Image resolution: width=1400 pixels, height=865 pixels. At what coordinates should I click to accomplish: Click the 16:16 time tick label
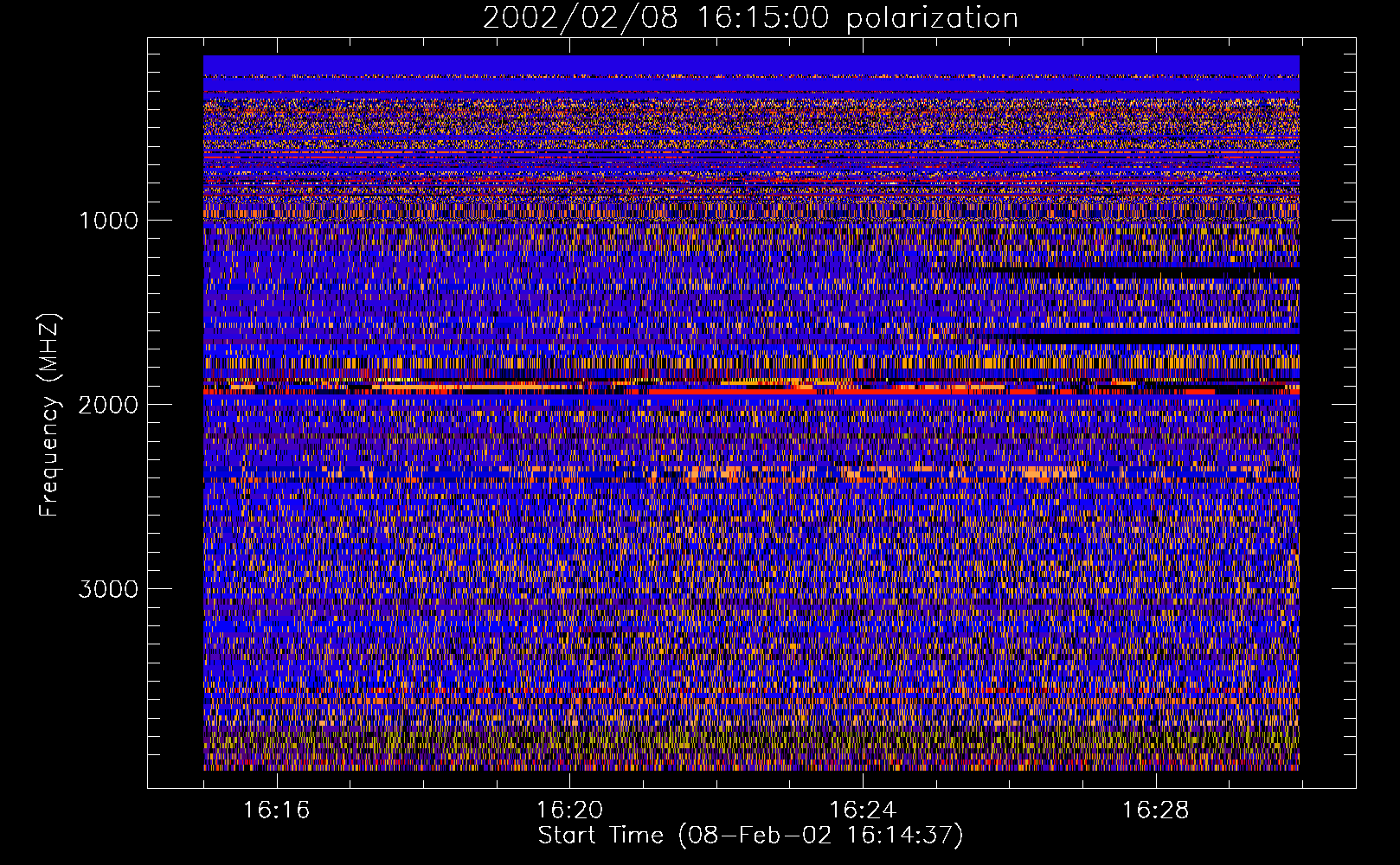(276, 811)
